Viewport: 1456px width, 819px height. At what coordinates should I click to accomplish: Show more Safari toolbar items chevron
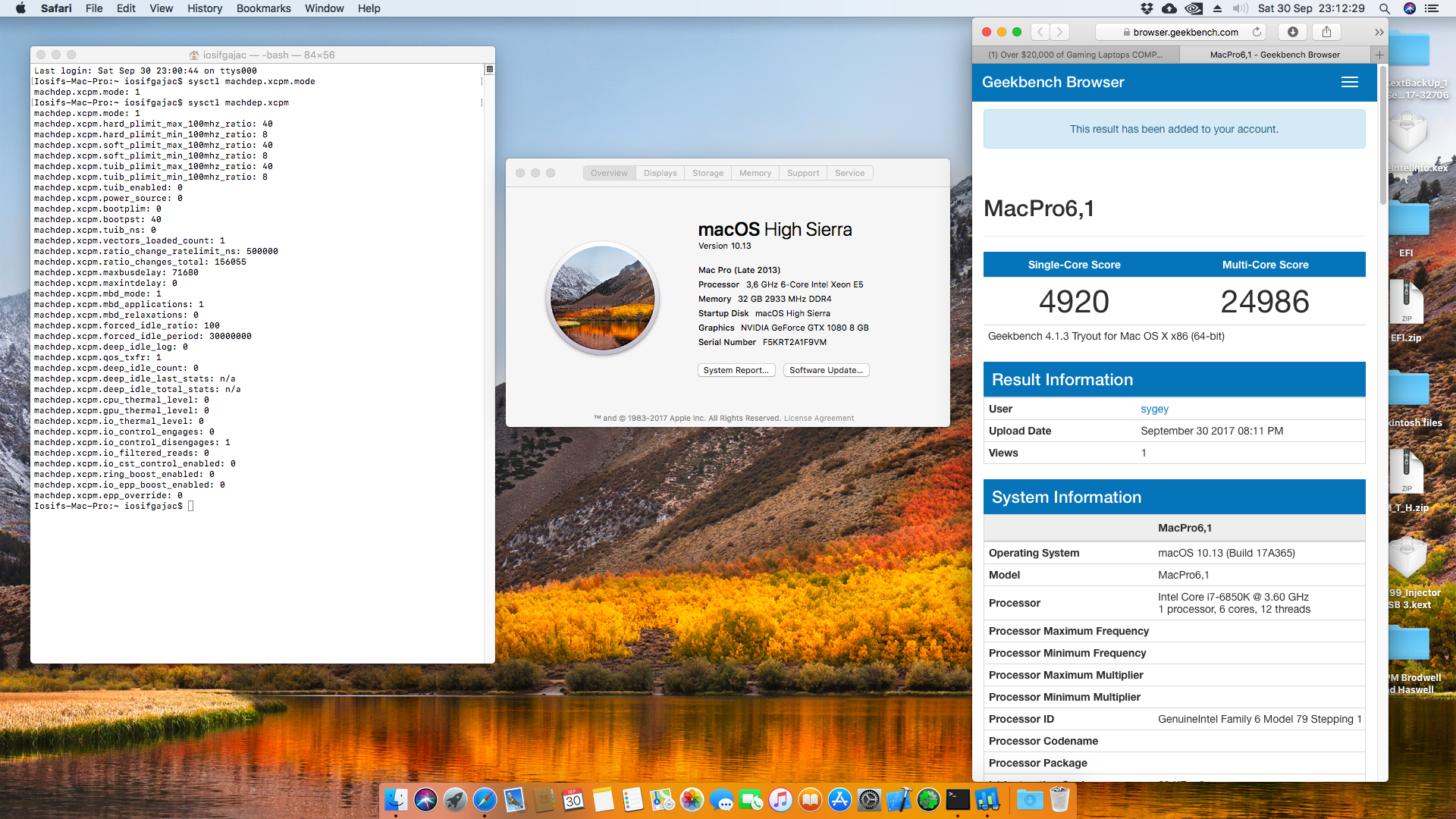point(1379,32)
